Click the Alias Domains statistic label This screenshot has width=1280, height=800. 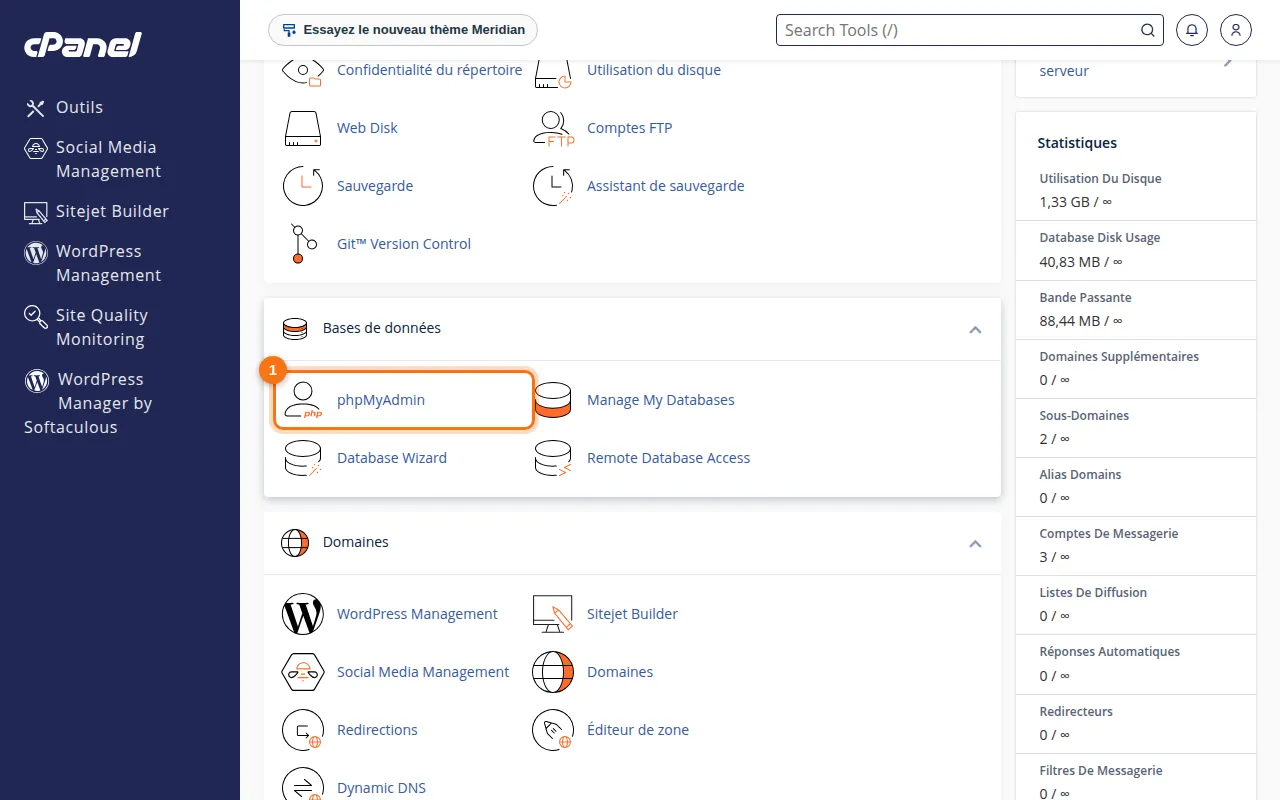[1080, 474]
